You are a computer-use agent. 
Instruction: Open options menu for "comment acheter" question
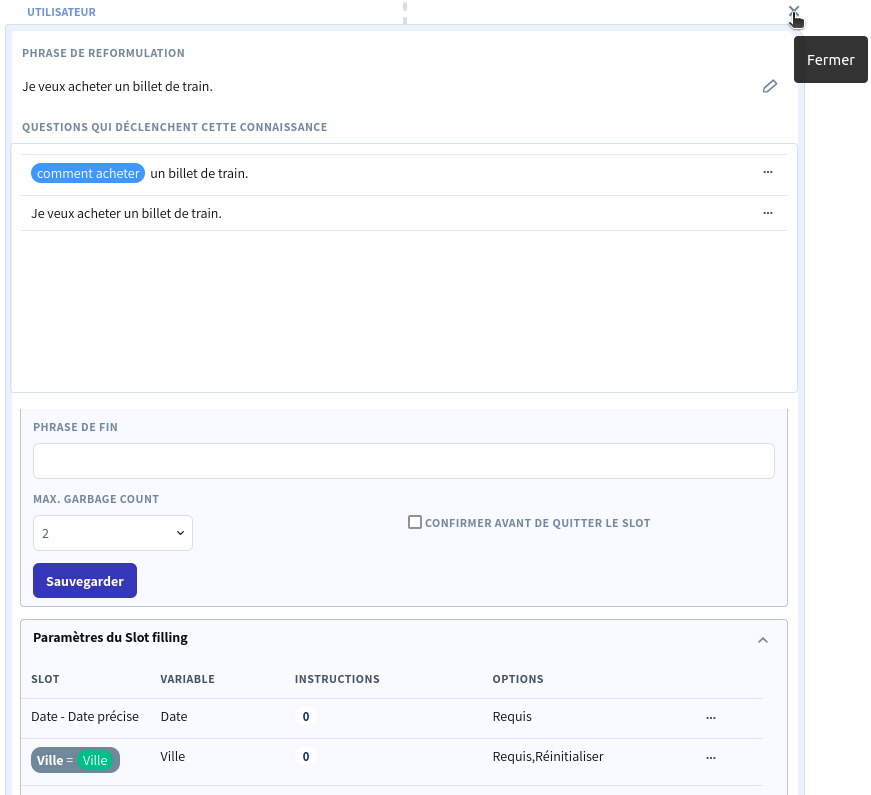[768, 173]
